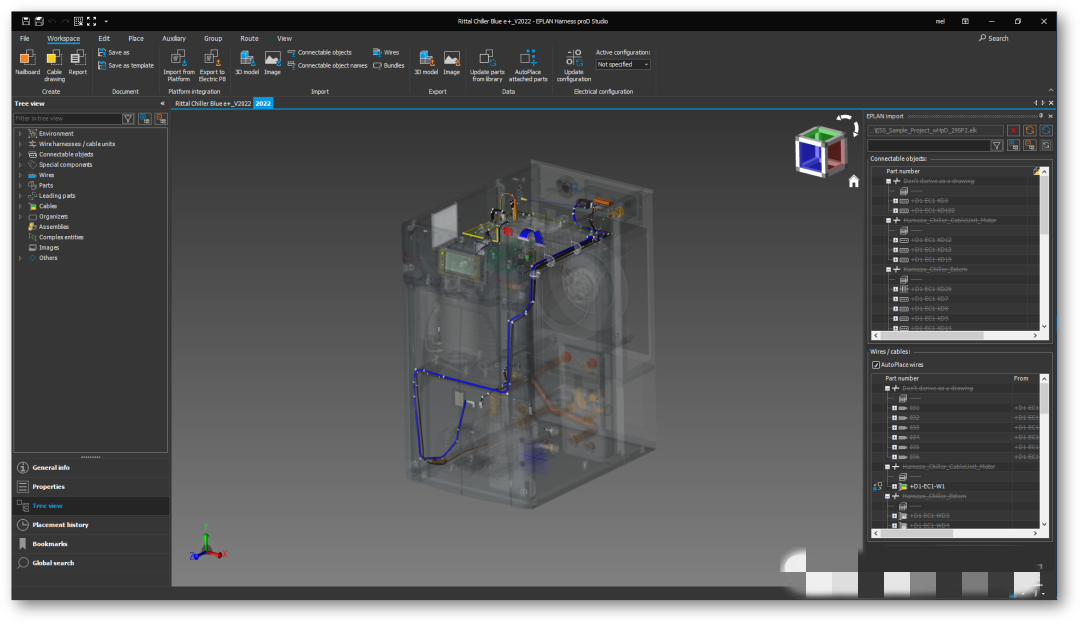Select the Images tree item

tap(48, 247)
